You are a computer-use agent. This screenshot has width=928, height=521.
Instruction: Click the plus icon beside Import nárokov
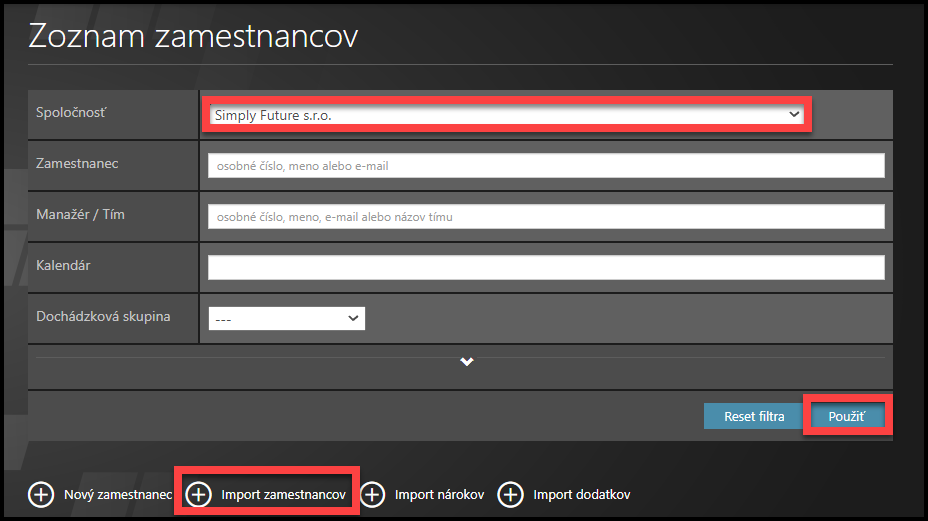[x=373, y=495]
